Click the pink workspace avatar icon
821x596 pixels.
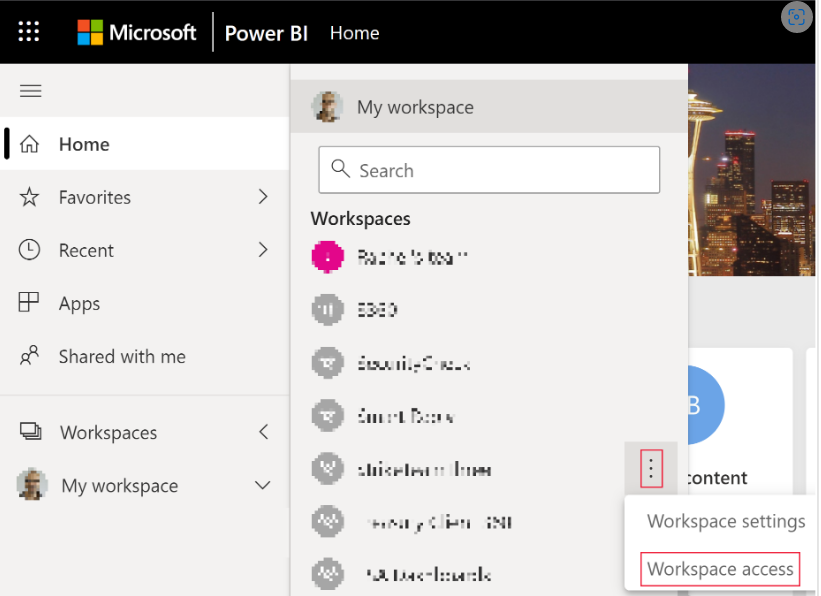(x=328, y=257)
